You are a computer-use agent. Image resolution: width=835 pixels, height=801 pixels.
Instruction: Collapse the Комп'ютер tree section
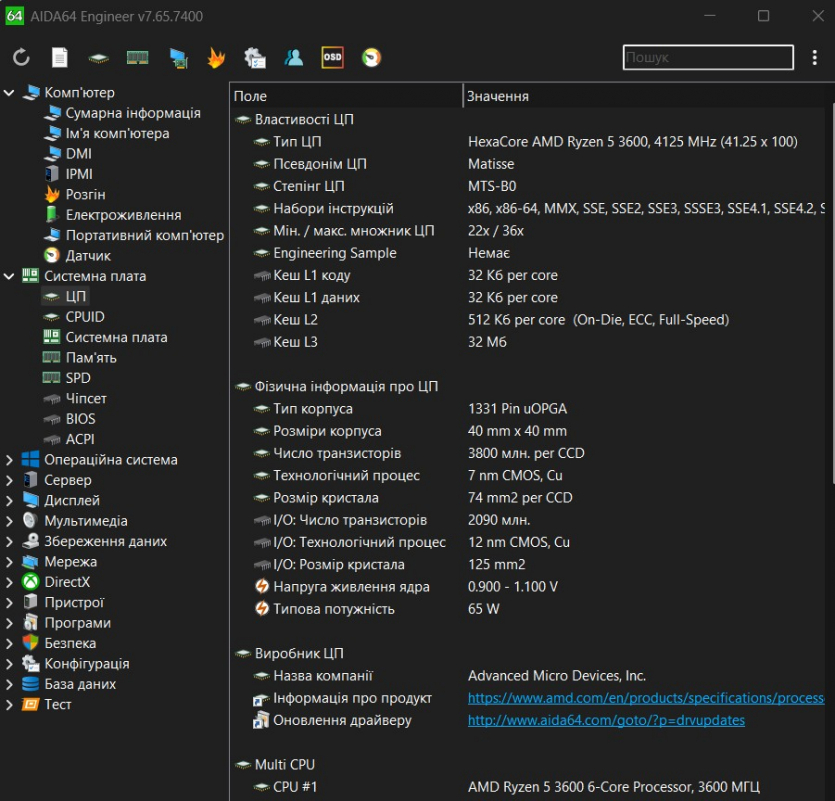click(10, 93)
